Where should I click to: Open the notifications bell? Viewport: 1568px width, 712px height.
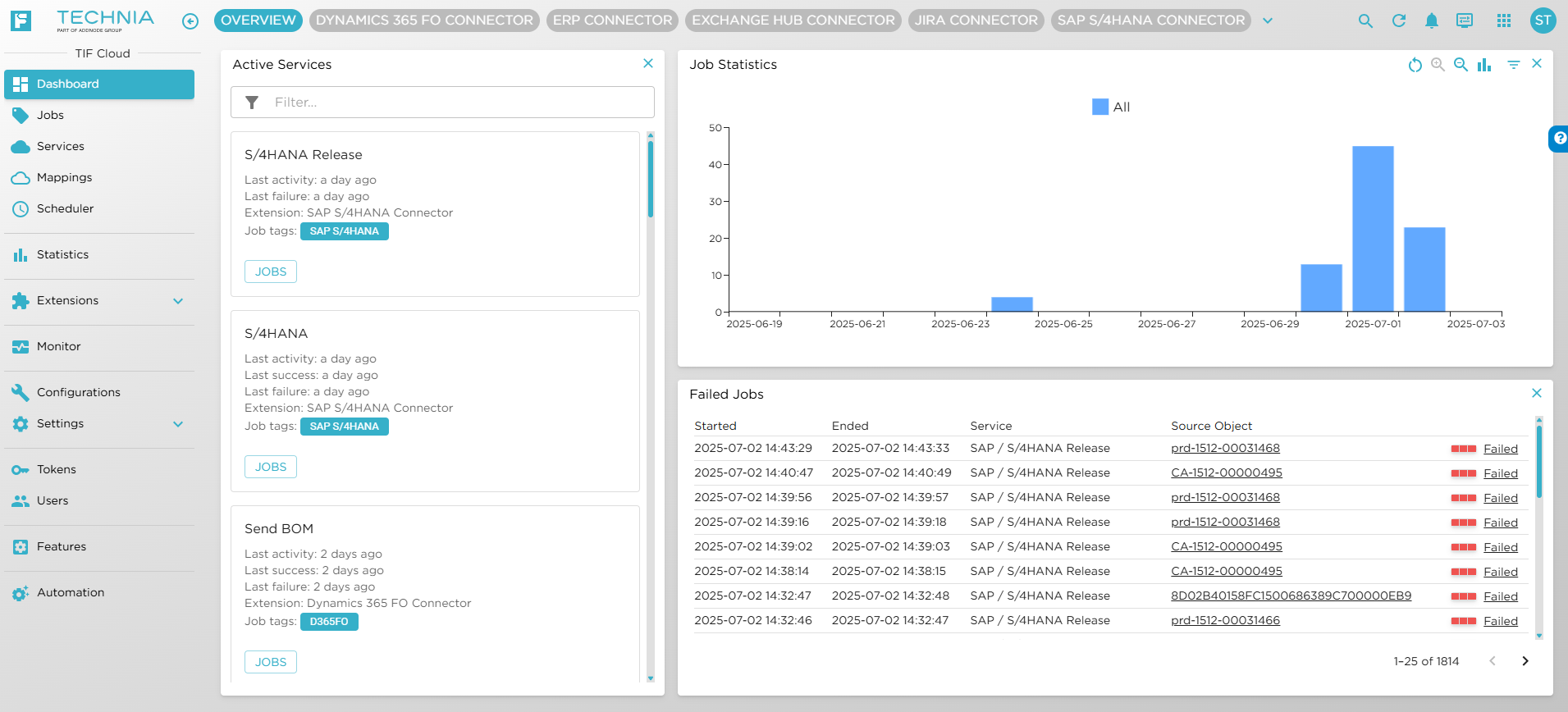[x=1431, y=21]
